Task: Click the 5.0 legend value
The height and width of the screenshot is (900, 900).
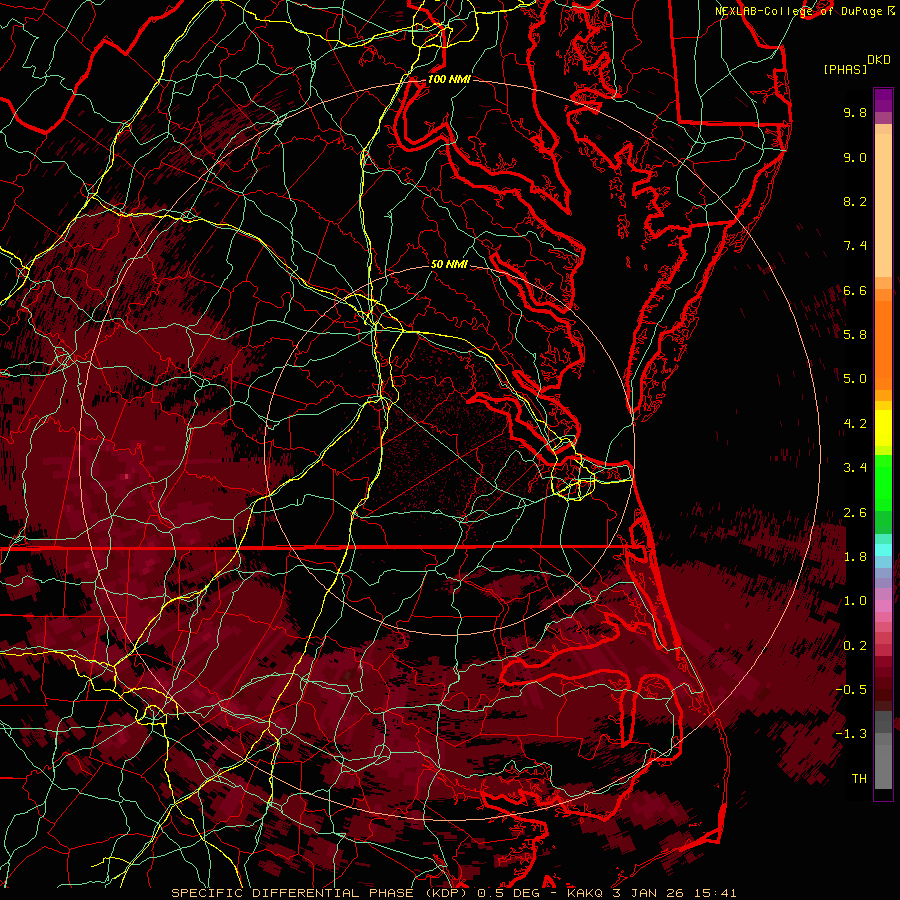Action: (855, 379)
